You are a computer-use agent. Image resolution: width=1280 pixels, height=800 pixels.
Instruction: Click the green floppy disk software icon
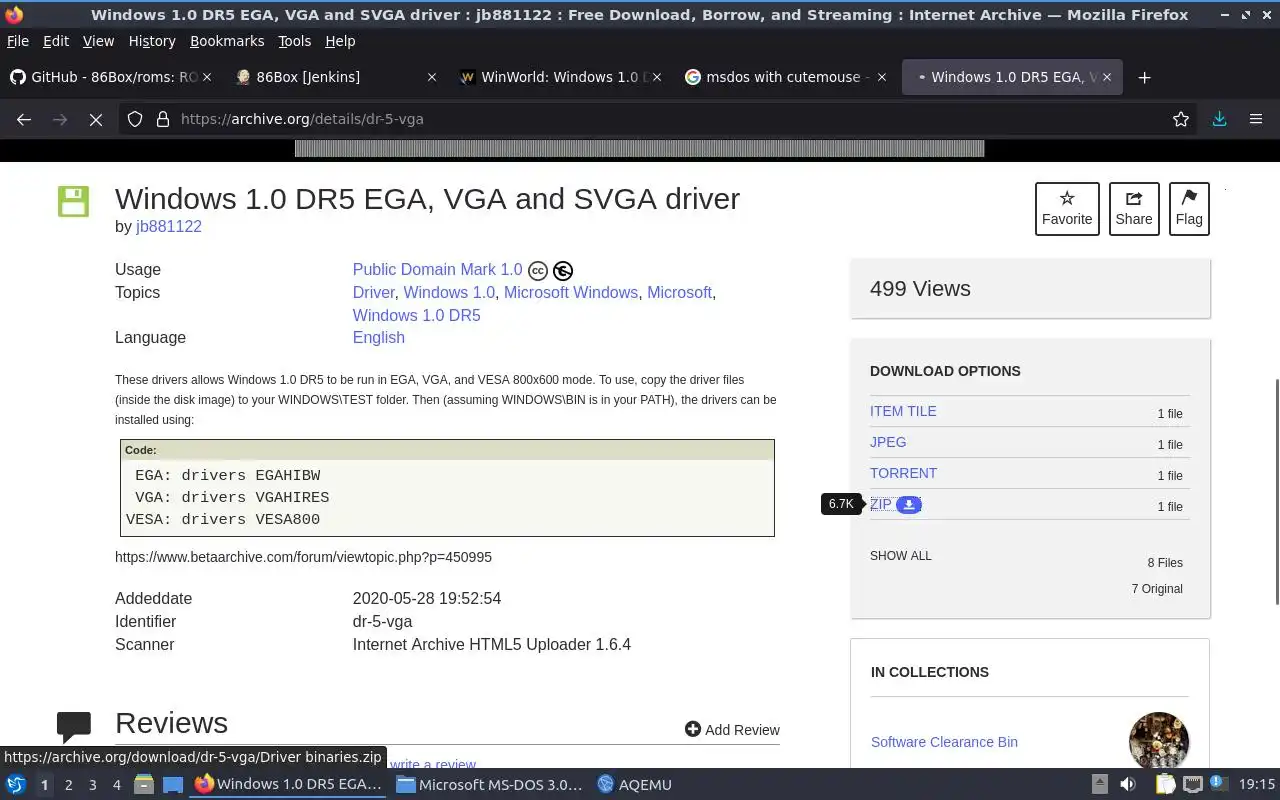[73, 201]
